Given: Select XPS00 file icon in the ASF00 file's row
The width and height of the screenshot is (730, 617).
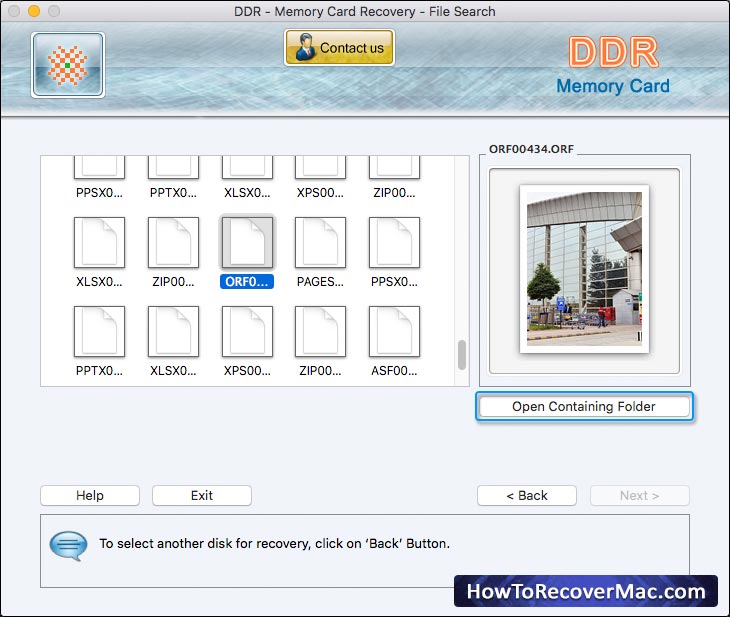Looking at the screenshot, I should pyautogui.click(x=247, y=332).
